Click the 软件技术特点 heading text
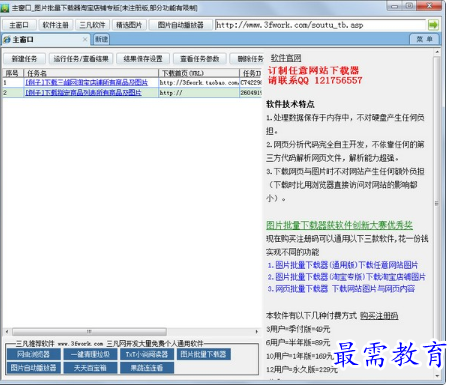Screen dimensions: 455x386 click(x=290, y=104)
